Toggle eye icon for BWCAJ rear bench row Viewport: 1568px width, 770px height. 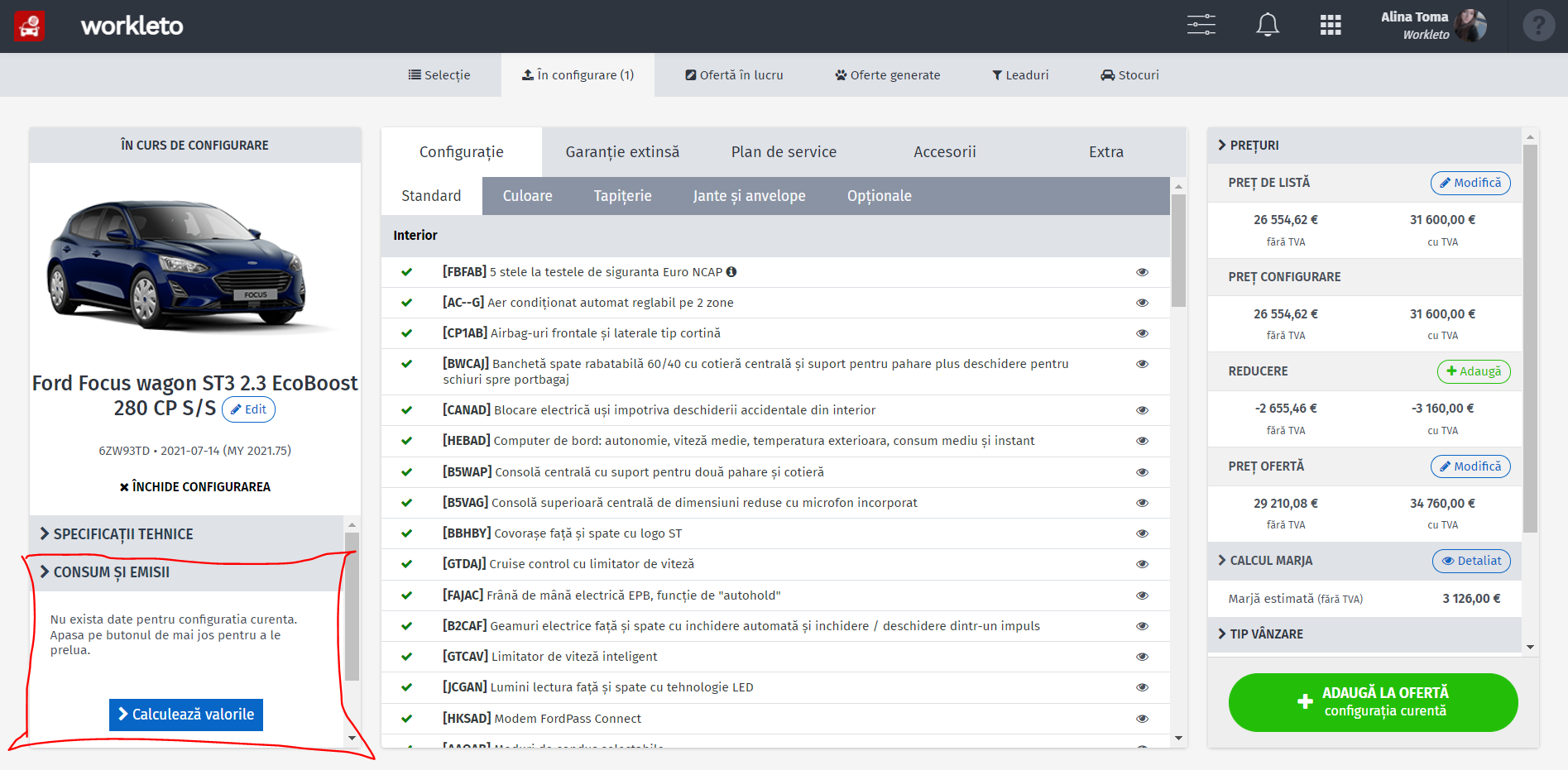1142,364
